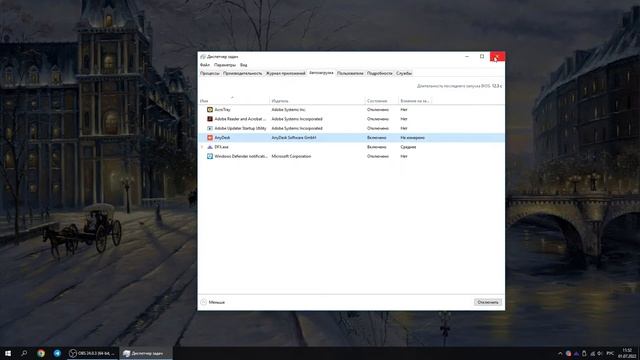Switch to the Производительность tab

(242, 73)
